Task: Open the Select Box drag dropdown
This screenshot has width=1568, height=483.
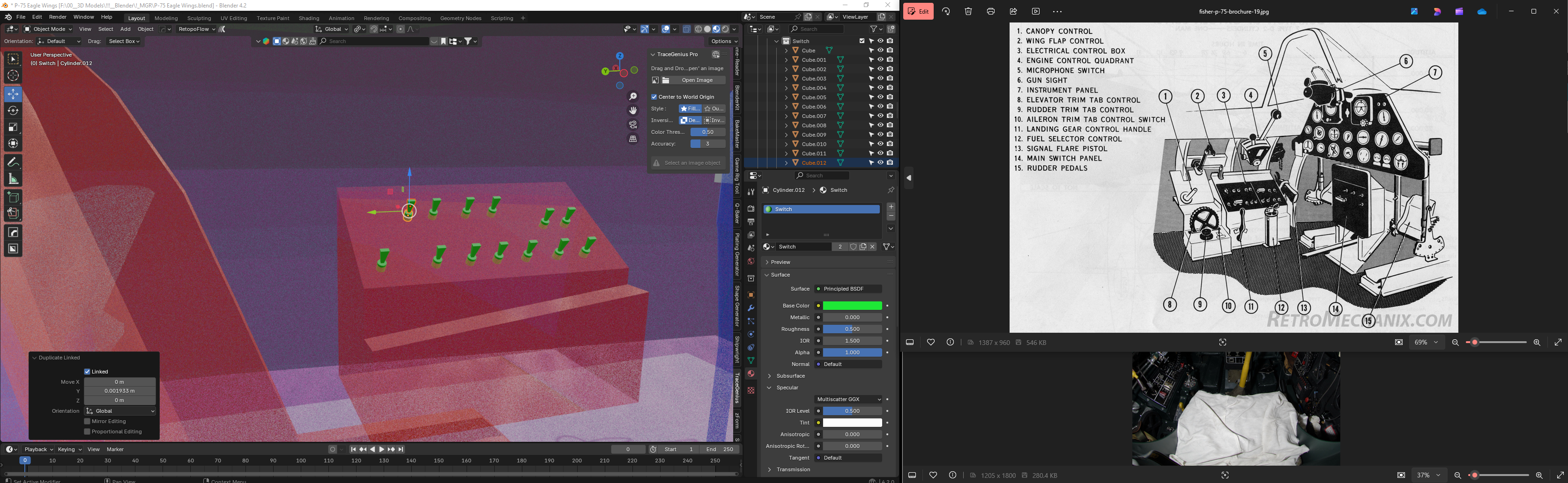Action: [x=124, y=41]
